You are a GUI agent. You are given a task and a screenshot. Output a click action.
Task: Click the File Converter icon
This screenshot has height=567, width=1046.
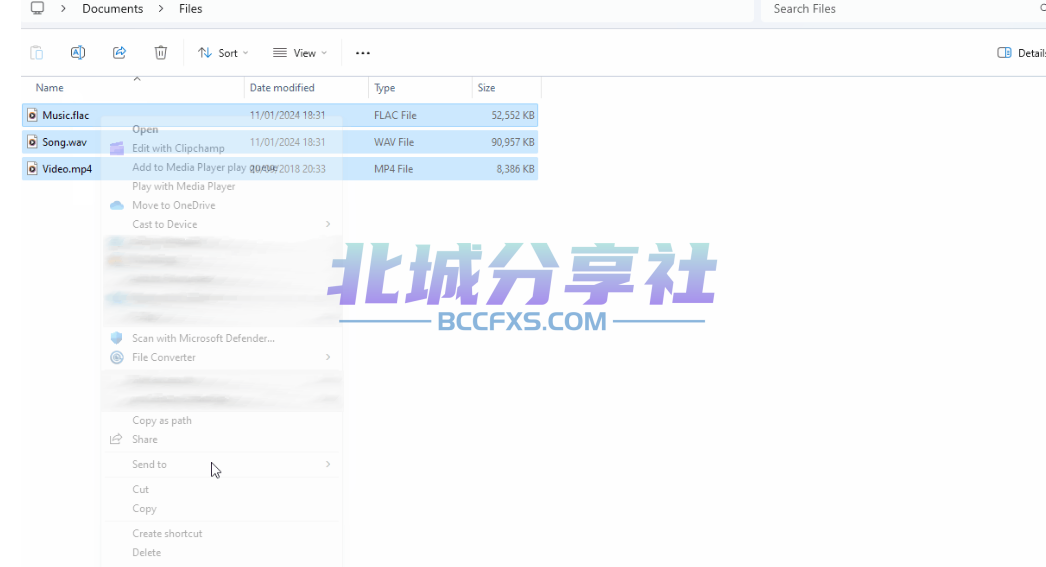tap(117, 358)
